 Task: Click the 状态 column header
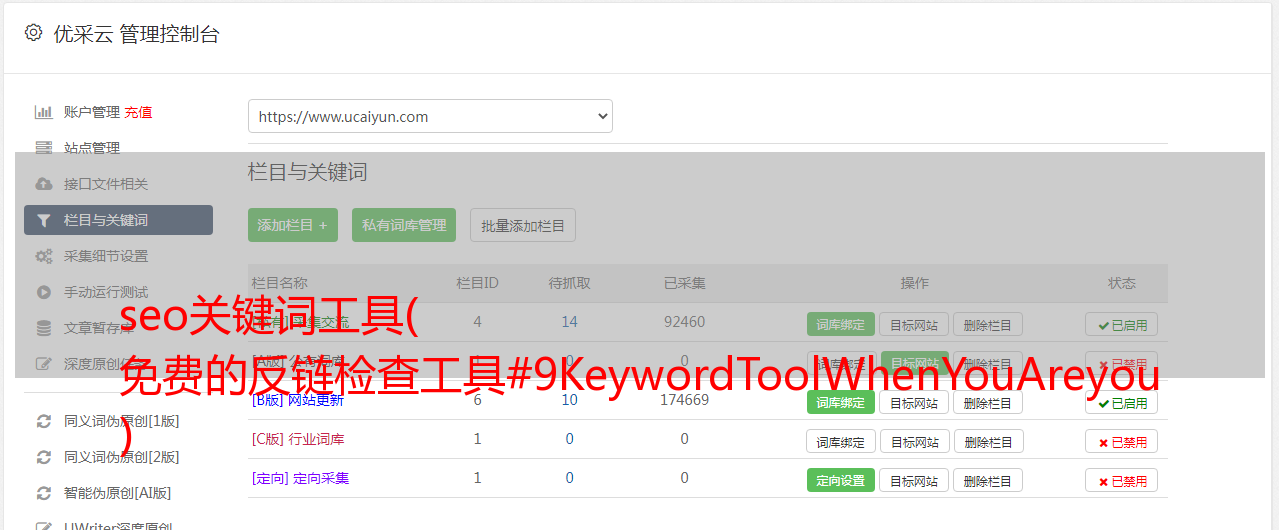tap(1121, 283)
